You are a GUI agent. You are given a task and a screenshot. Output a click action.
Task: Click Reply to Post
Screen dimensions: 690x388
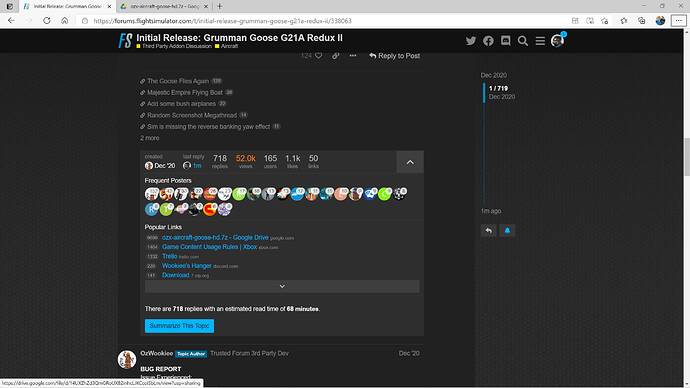(395, 56)
